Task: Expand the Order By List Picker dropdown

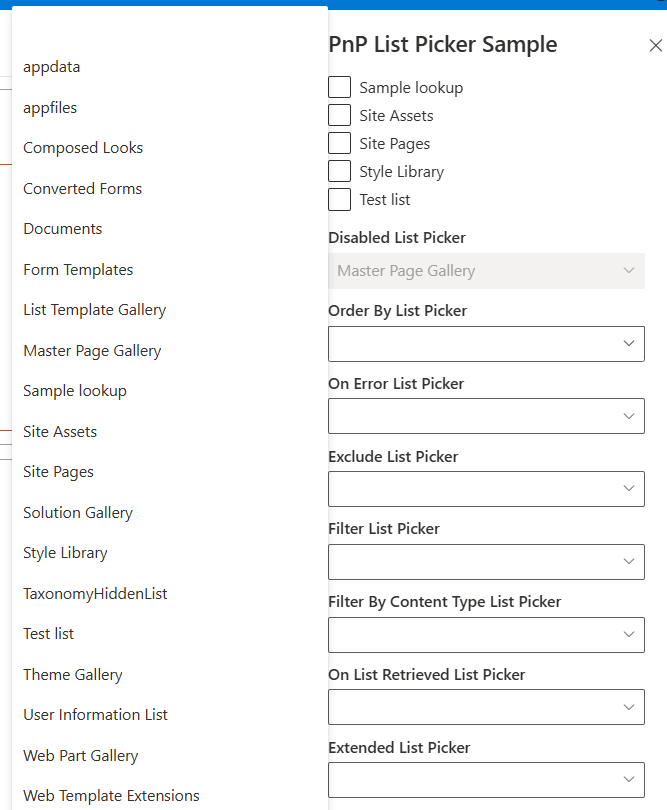Action: pos(486,344)
